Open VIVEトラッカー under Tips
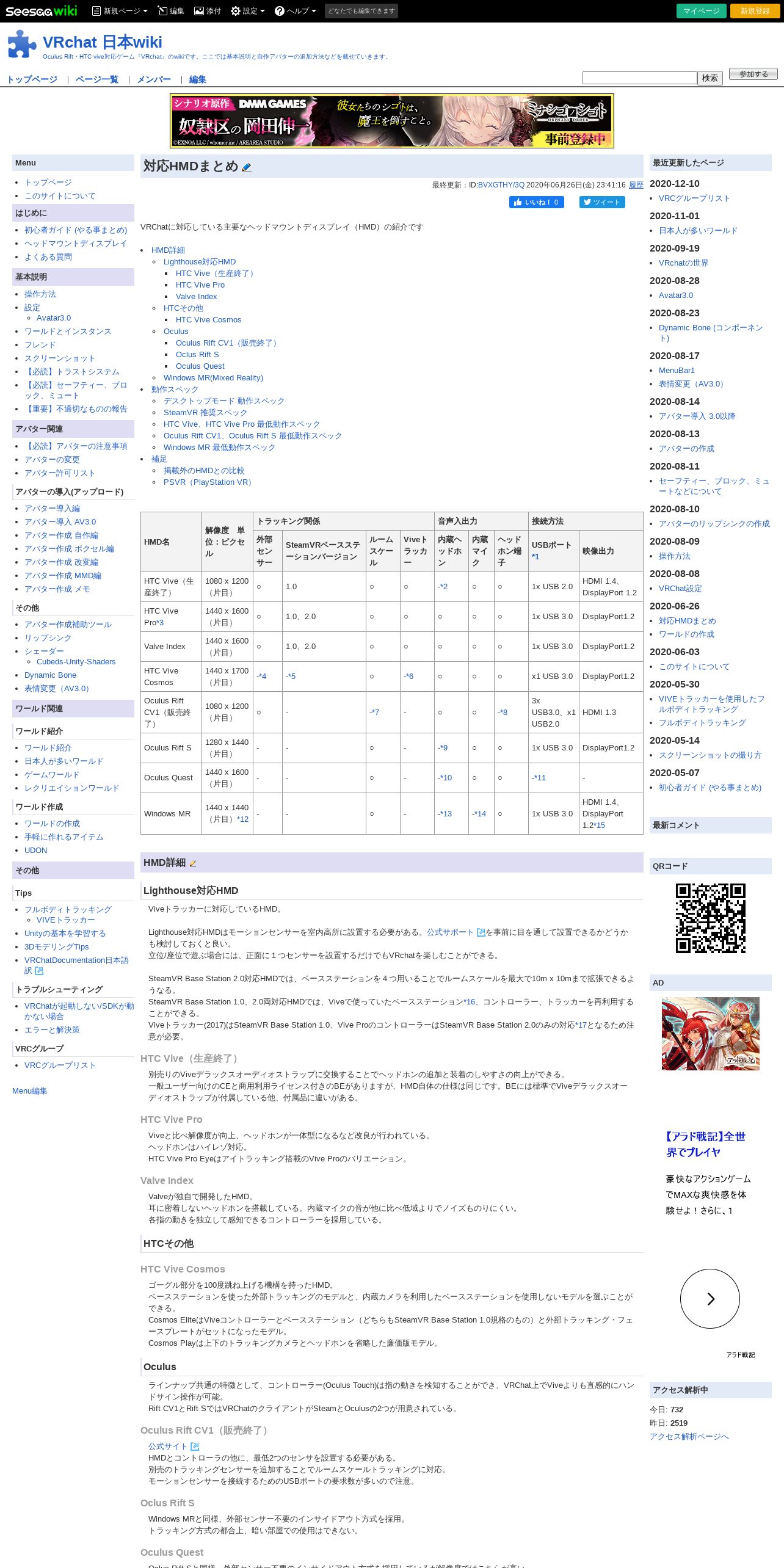 point(66,920)
